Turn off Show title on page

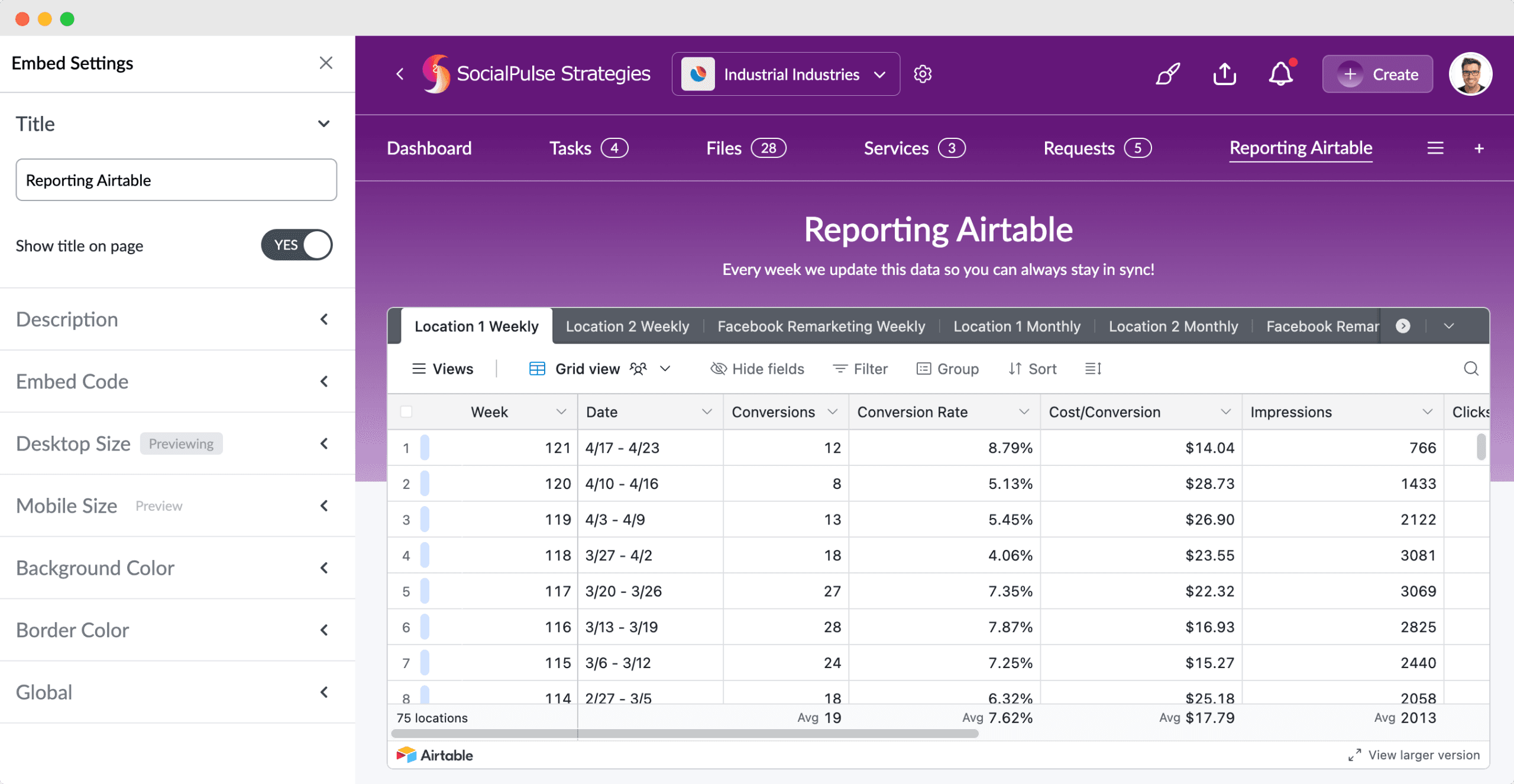pyautogui.click(x=296, y=245)
